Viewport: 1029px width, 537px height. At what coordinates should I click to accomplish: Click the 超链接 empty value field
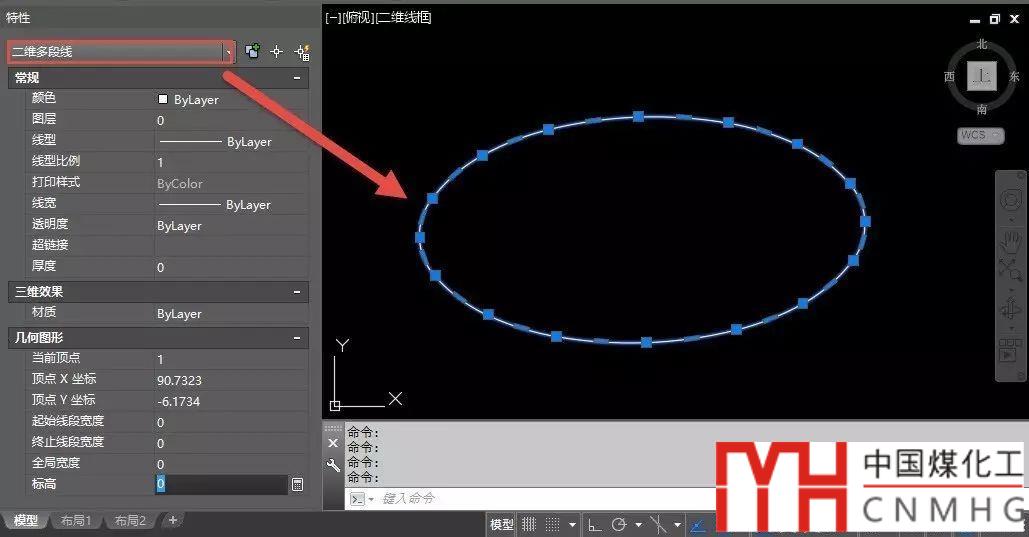tap(231, 246)
